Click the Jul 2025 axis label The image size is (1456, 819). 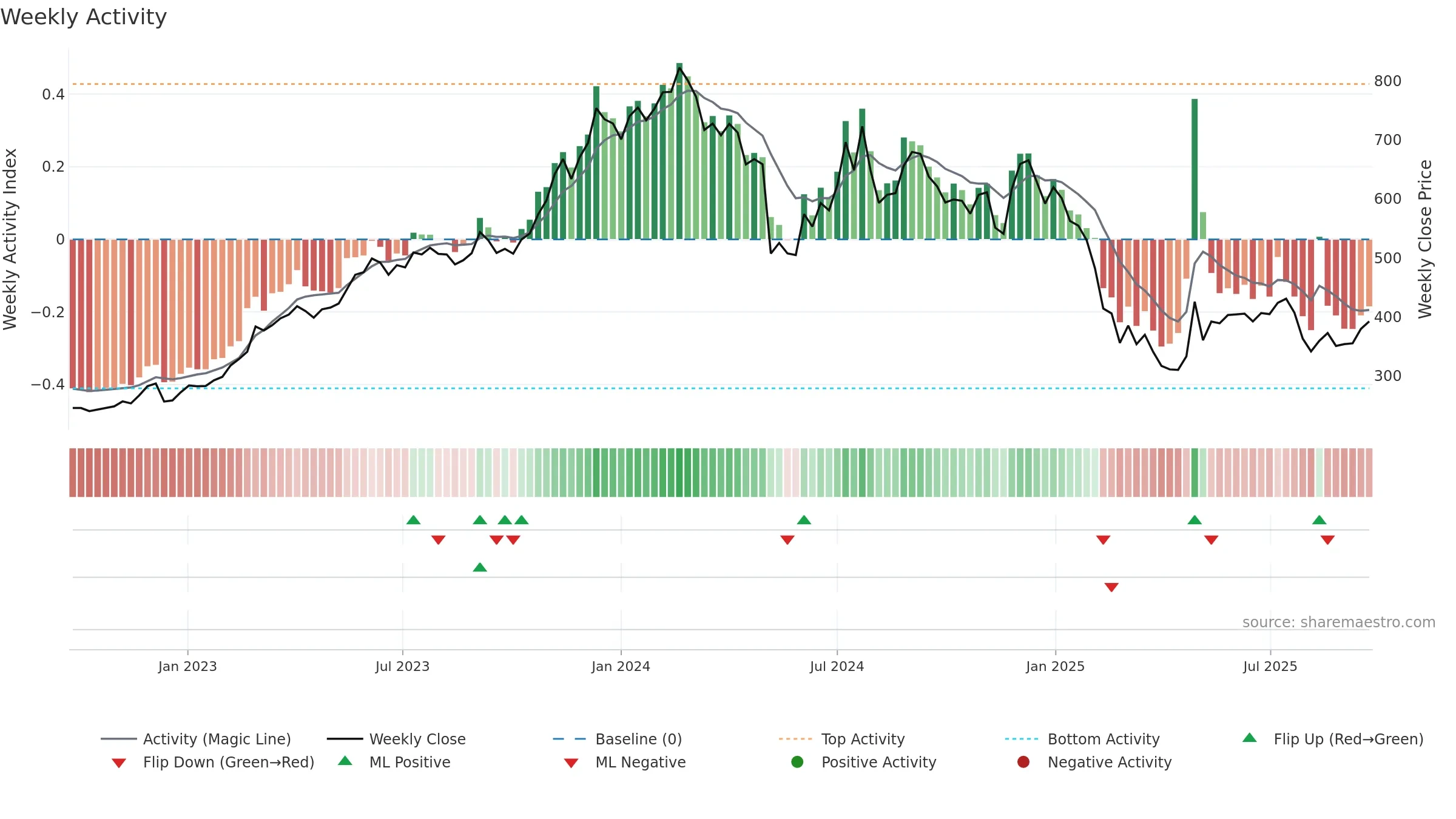(1270, 666)
